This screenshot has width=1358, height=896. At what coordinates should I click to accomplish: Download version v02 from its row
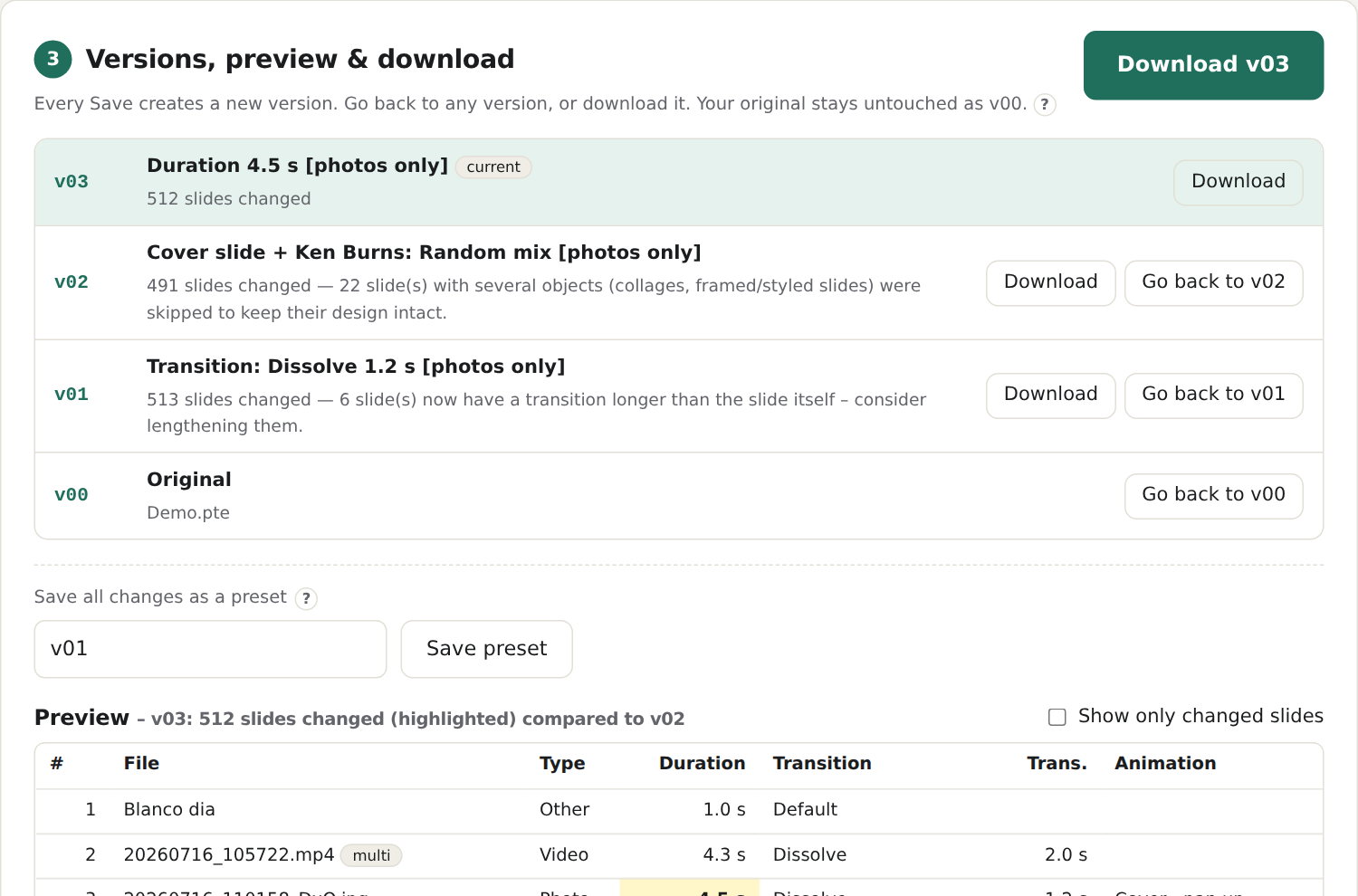coord(1050,282)
